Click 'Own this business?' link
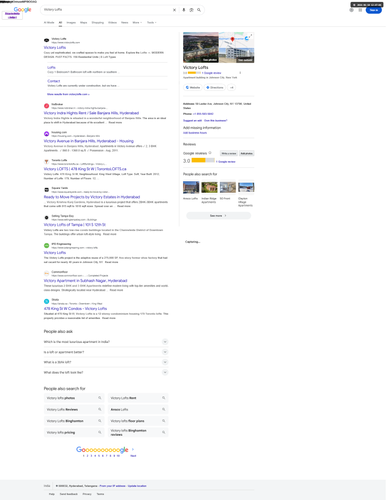Viewport: 390px width, 500px height. tap(215, 120)
